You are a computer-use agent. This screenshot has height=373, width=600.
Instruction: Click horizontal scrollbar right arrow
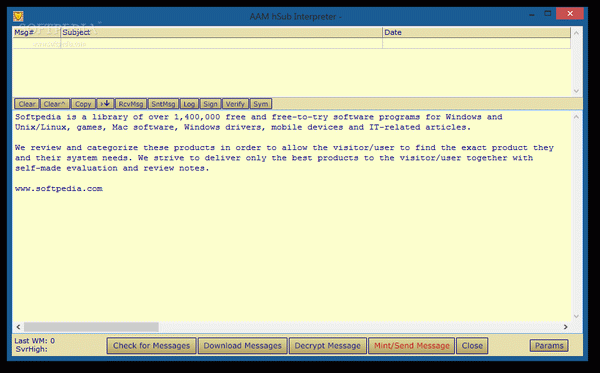566,327
